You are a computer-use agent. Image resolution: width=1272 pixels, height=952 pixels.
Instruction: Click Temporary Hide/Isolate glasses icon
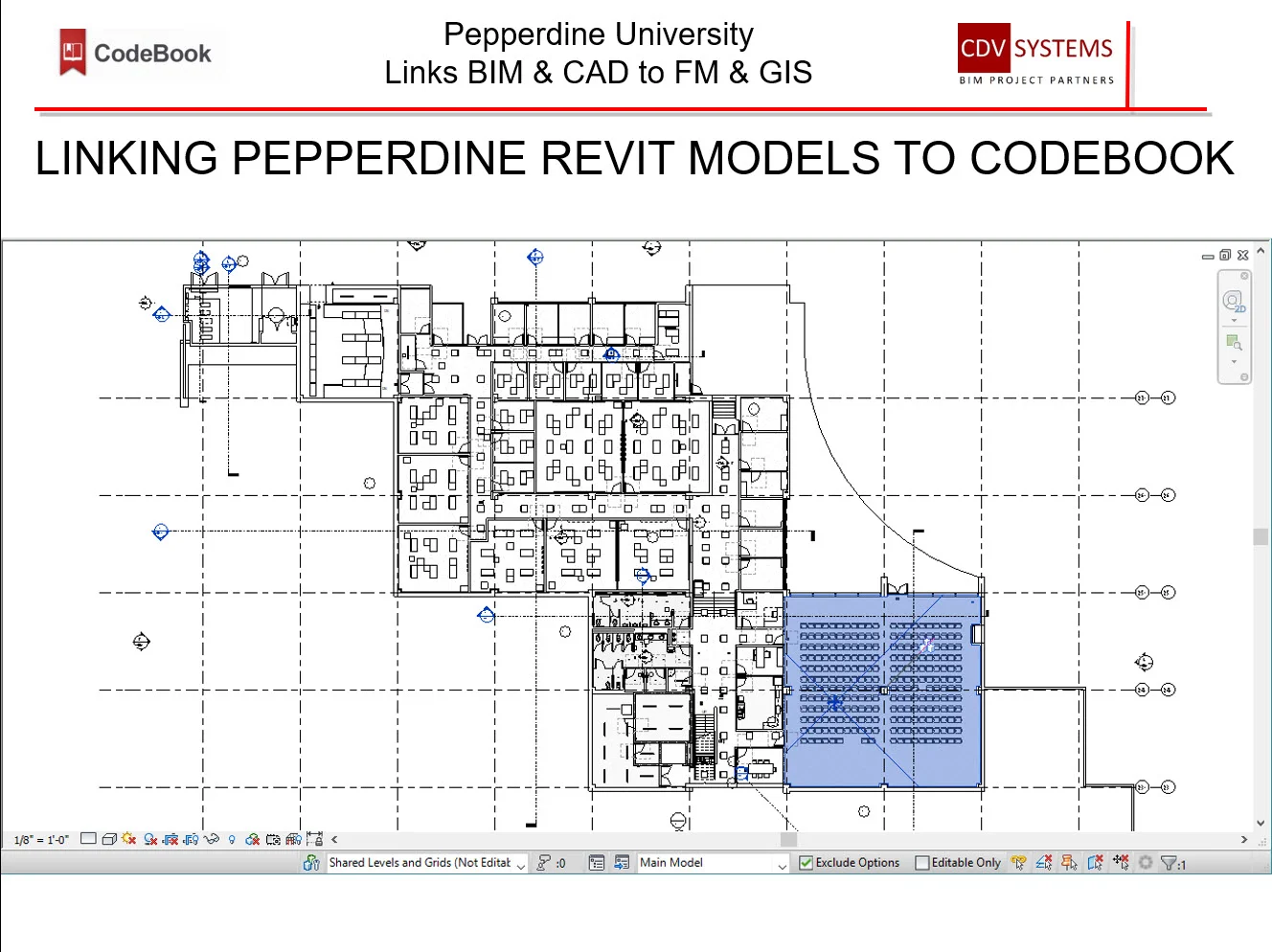coord(211,839)
